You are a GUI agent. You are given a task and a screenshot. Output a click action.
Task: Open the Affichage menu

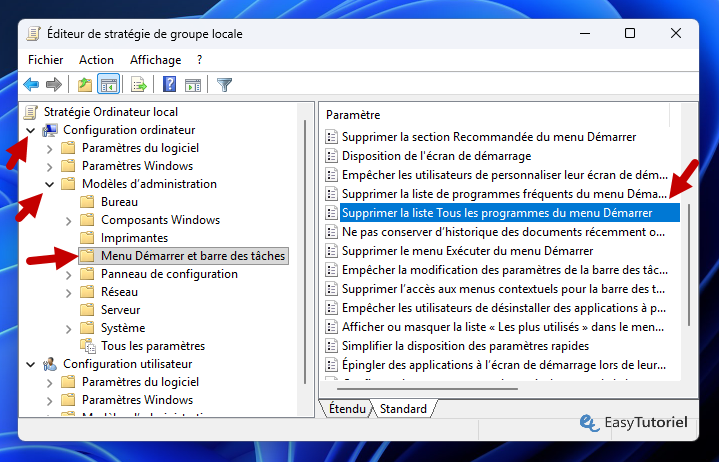pos(155,60)
